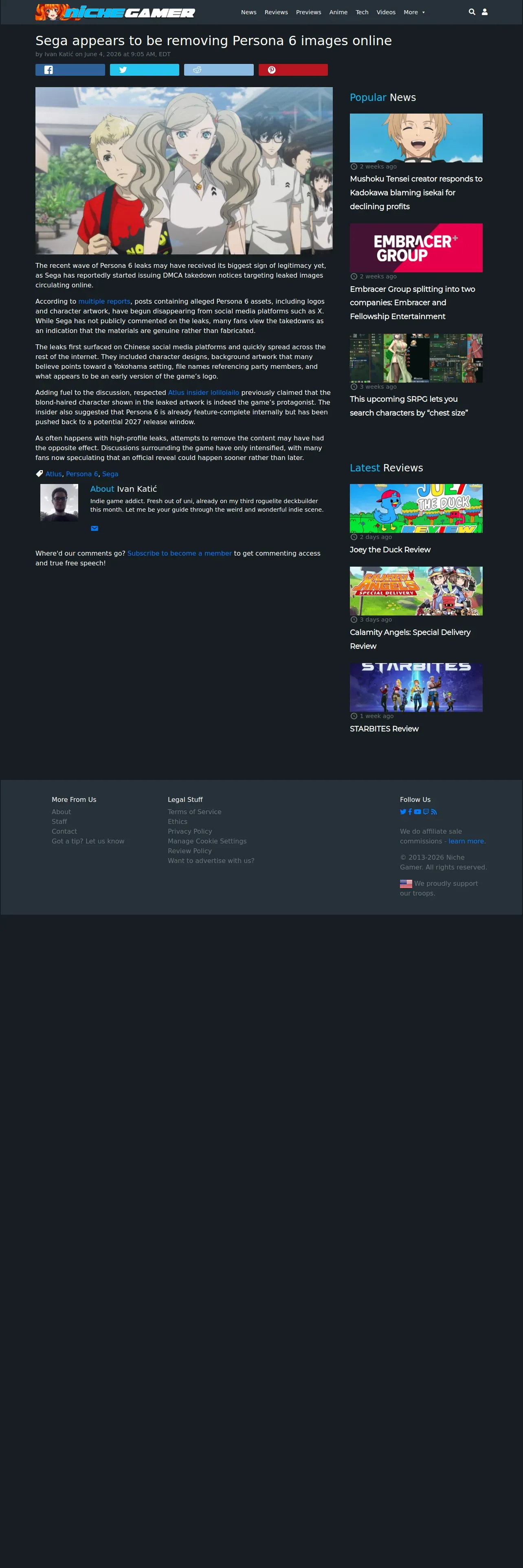Click the 'Popular News' sidebar heading
Screen dimensions: 523x1568
(383, 97)
